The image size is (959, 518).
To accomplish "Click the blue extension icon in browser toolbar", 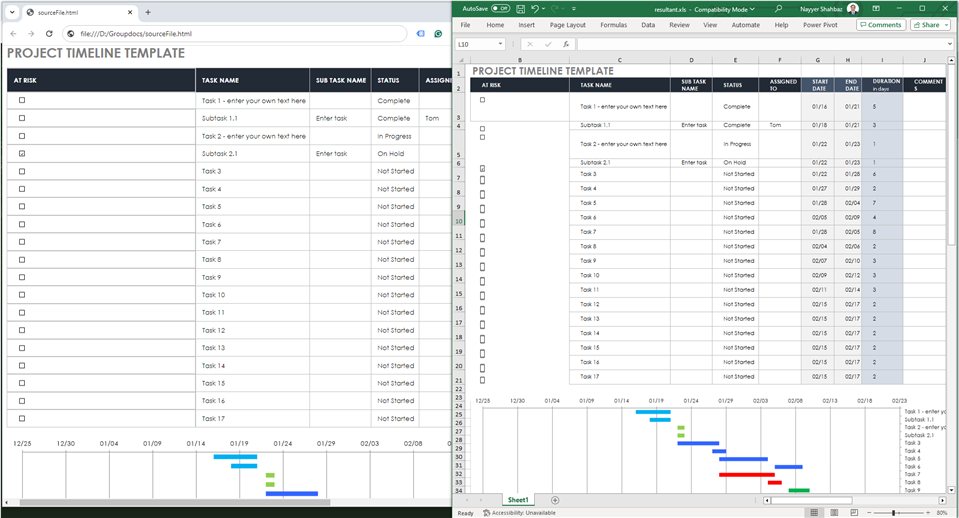I will 420,34.
